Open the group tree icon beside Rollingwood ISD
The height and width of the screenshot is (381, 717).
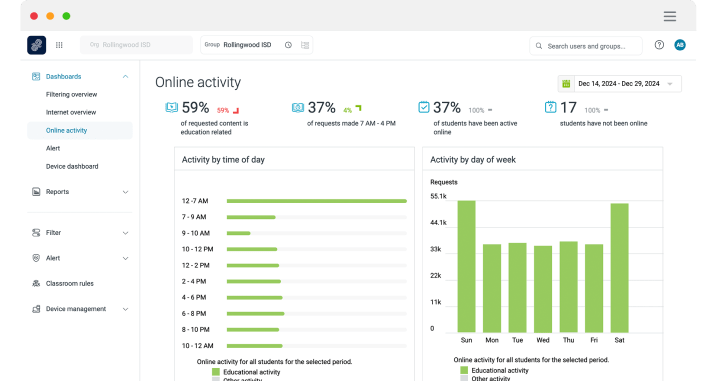[305, 45]
